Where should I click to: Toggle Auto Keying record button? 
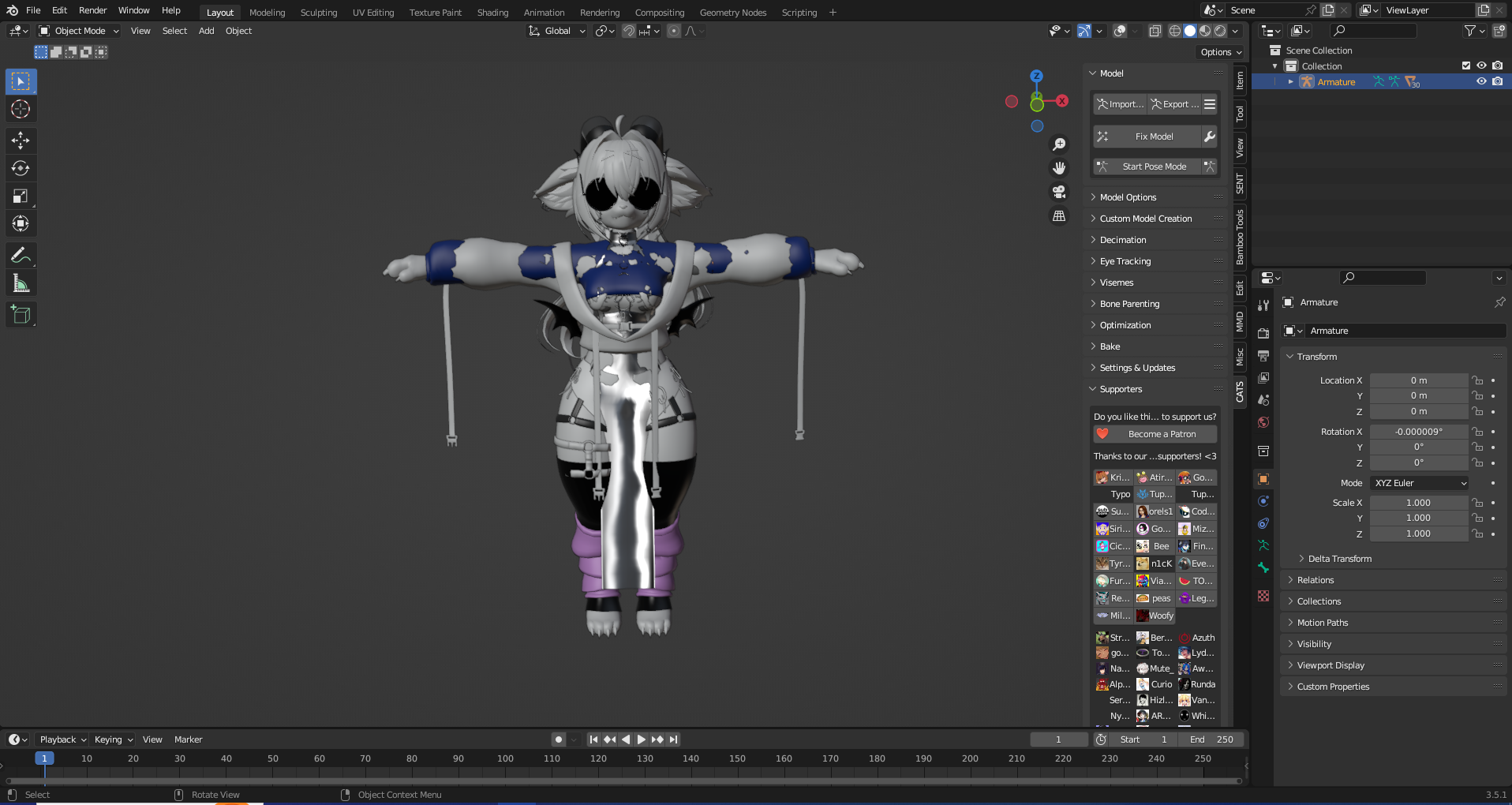click(x=559, y=739)
